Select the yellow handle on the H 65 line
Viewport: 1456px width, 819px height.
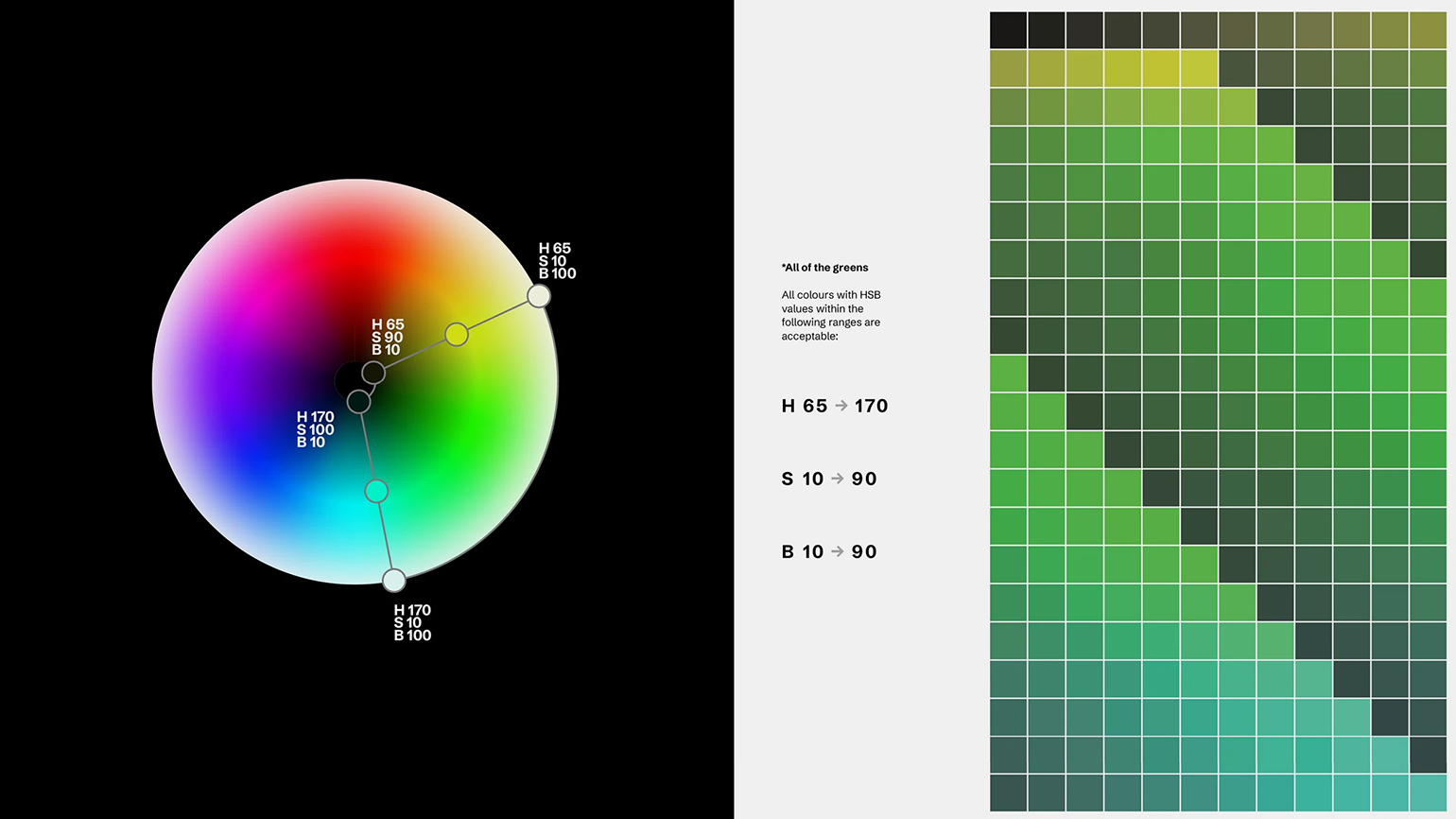tap(457, 335)
